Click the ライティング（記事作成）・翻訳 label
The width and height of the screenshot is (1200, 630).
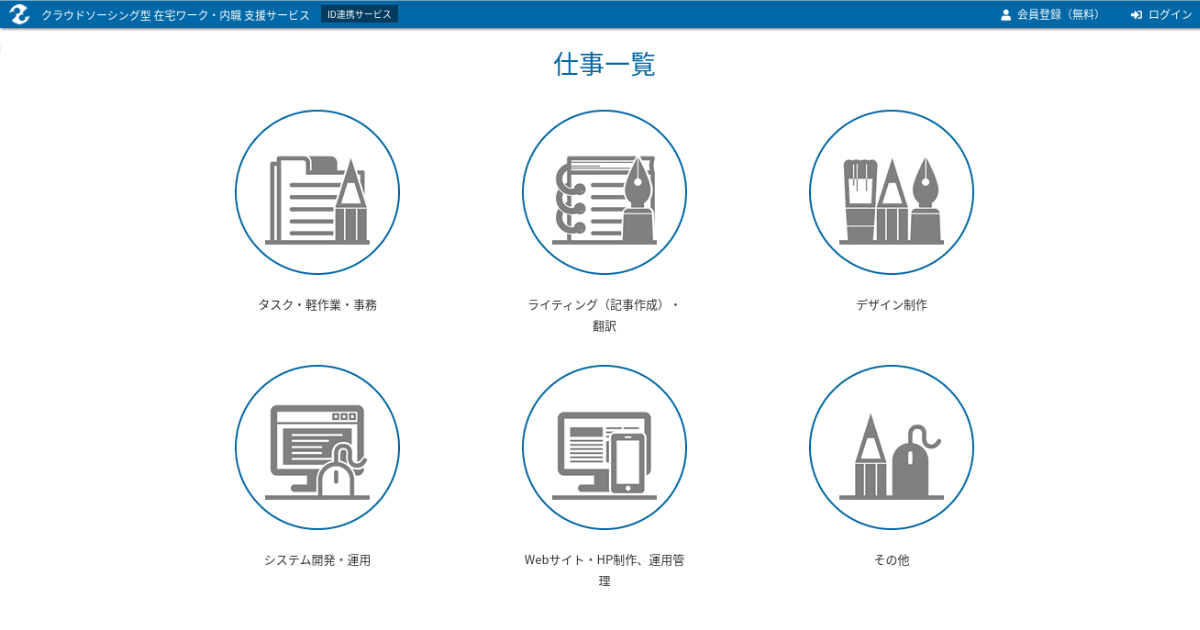point(604,315)
